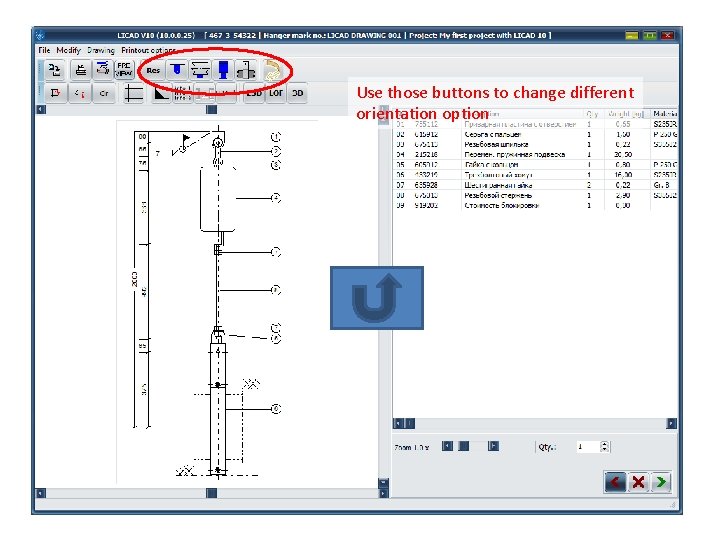Open the Drawing menu
Image resolution: width=720 pixels, height=540 pixels.
point(101,50)
